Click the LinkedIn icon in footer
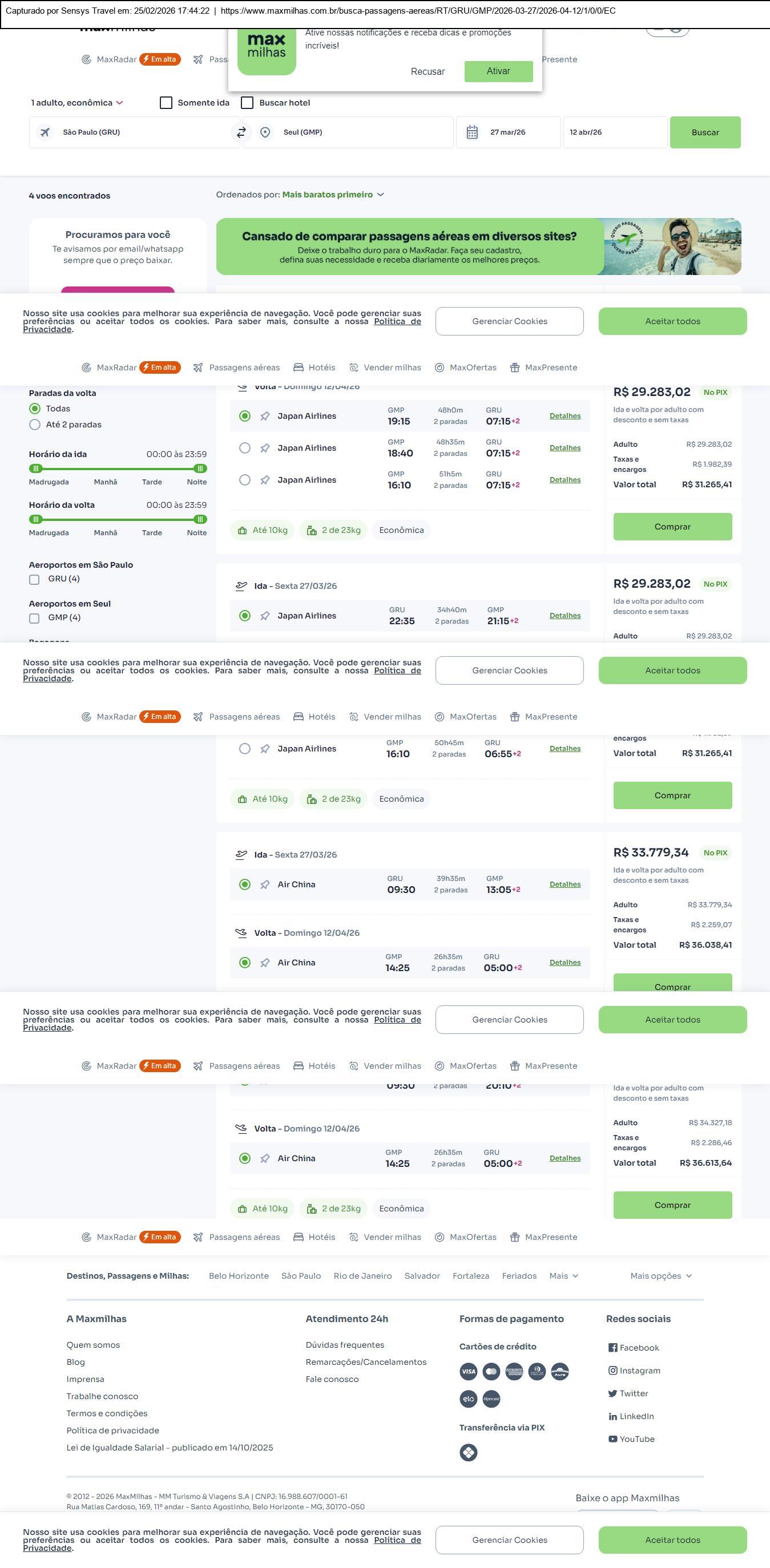 [612, 1416]
